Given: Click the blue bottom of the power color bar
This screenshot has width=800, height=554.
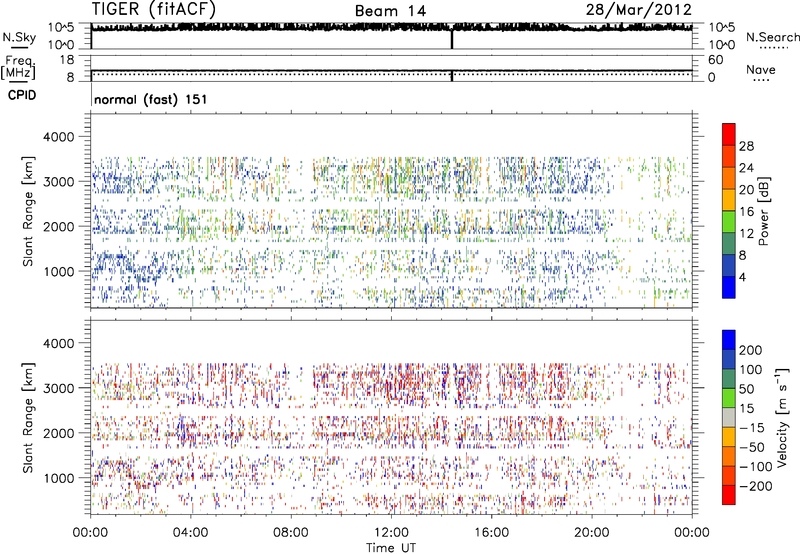Looking at the screenshot, I should pos(729,287).
